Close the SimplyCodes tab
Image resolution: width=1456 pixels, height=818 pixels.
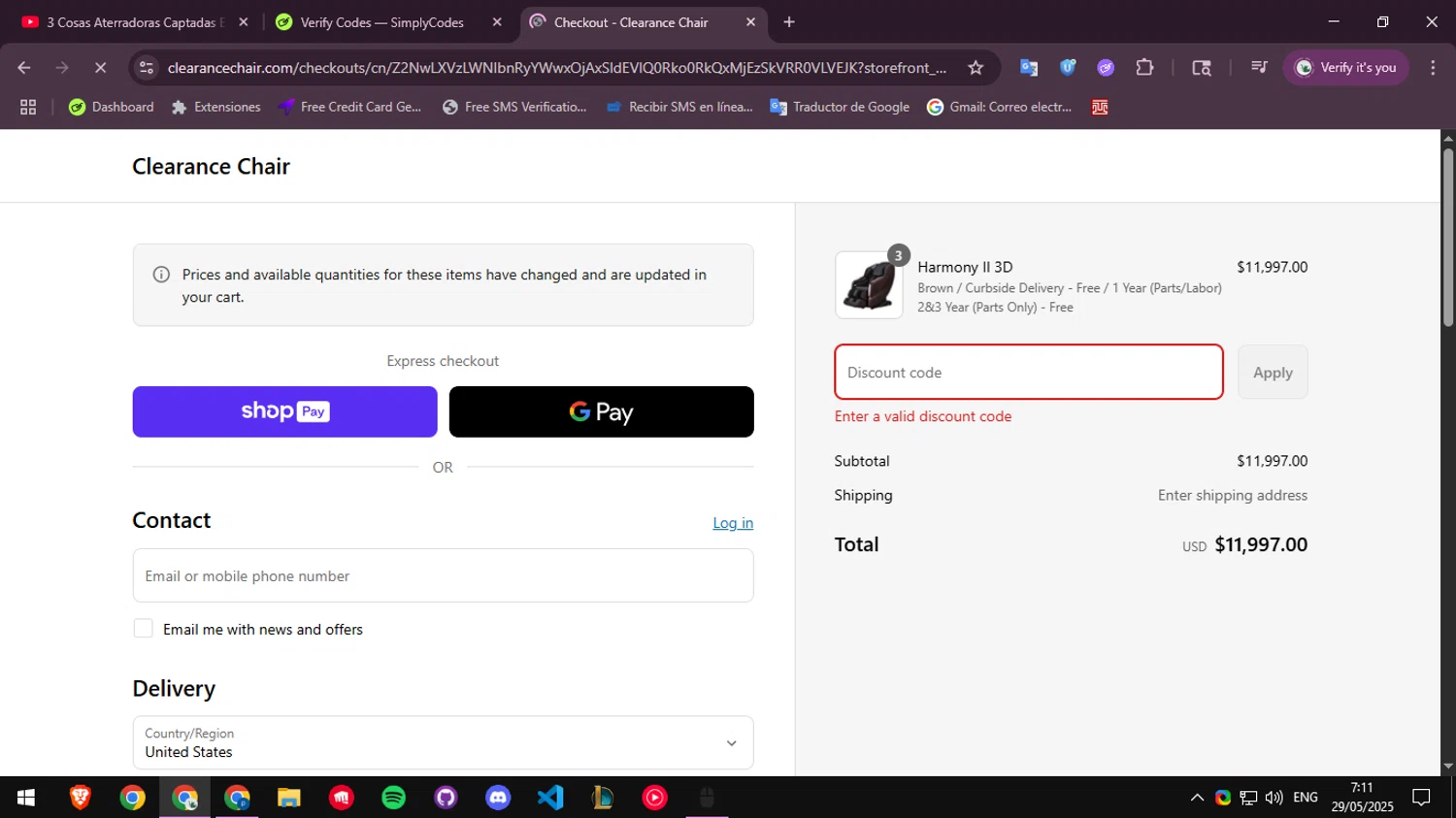coord(497,22)
